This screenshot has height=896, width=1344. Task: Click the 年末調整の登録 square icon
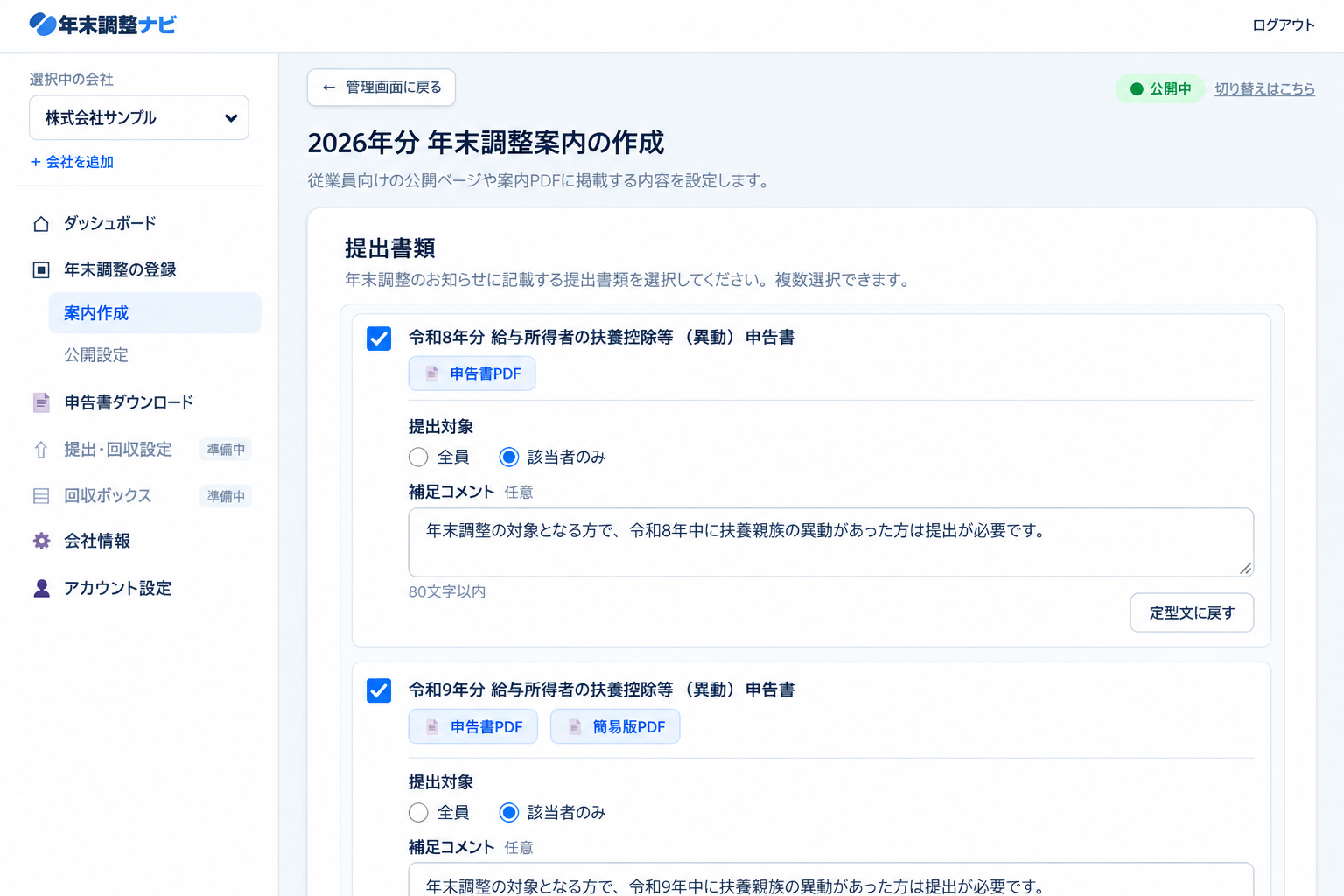click(41, 270)
